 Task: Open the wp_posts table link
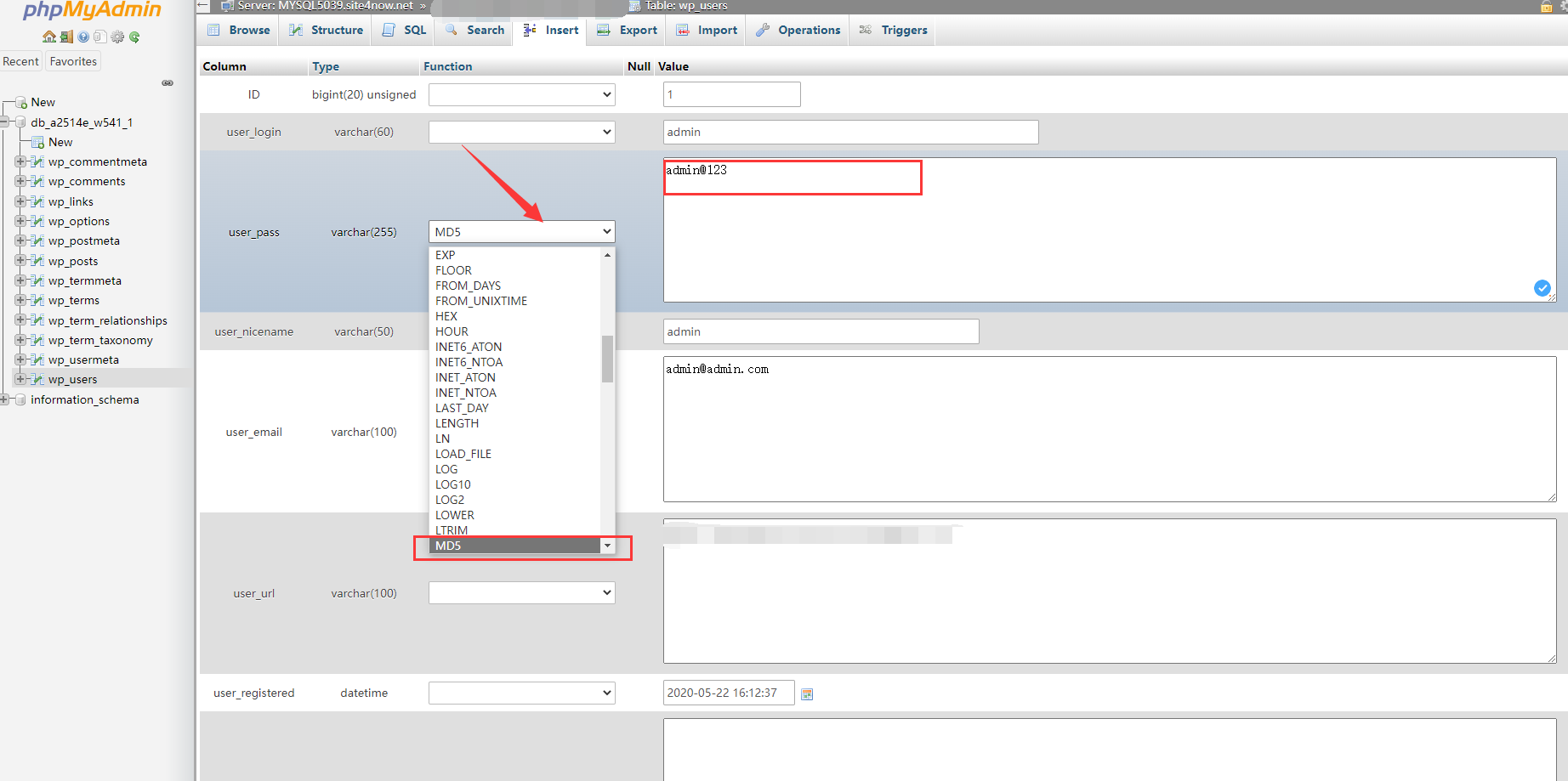pyautogui.click(x=73, y=261)
